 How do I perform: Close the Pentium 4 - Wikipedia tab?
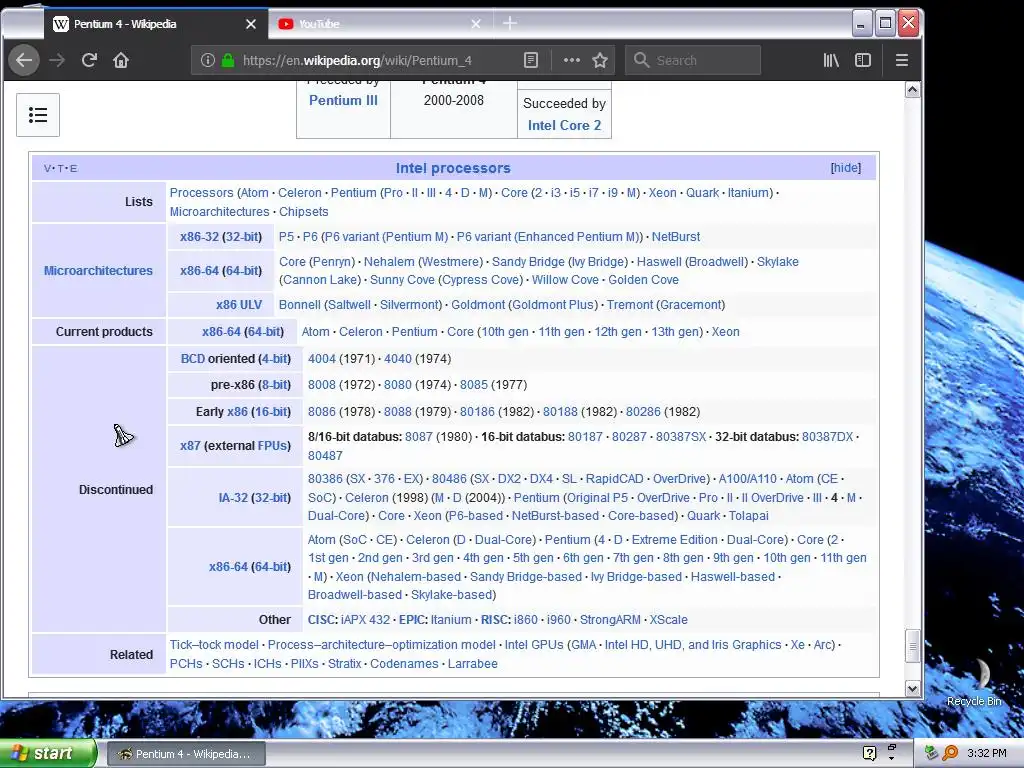pyautogui.click(x=251, y=24)
